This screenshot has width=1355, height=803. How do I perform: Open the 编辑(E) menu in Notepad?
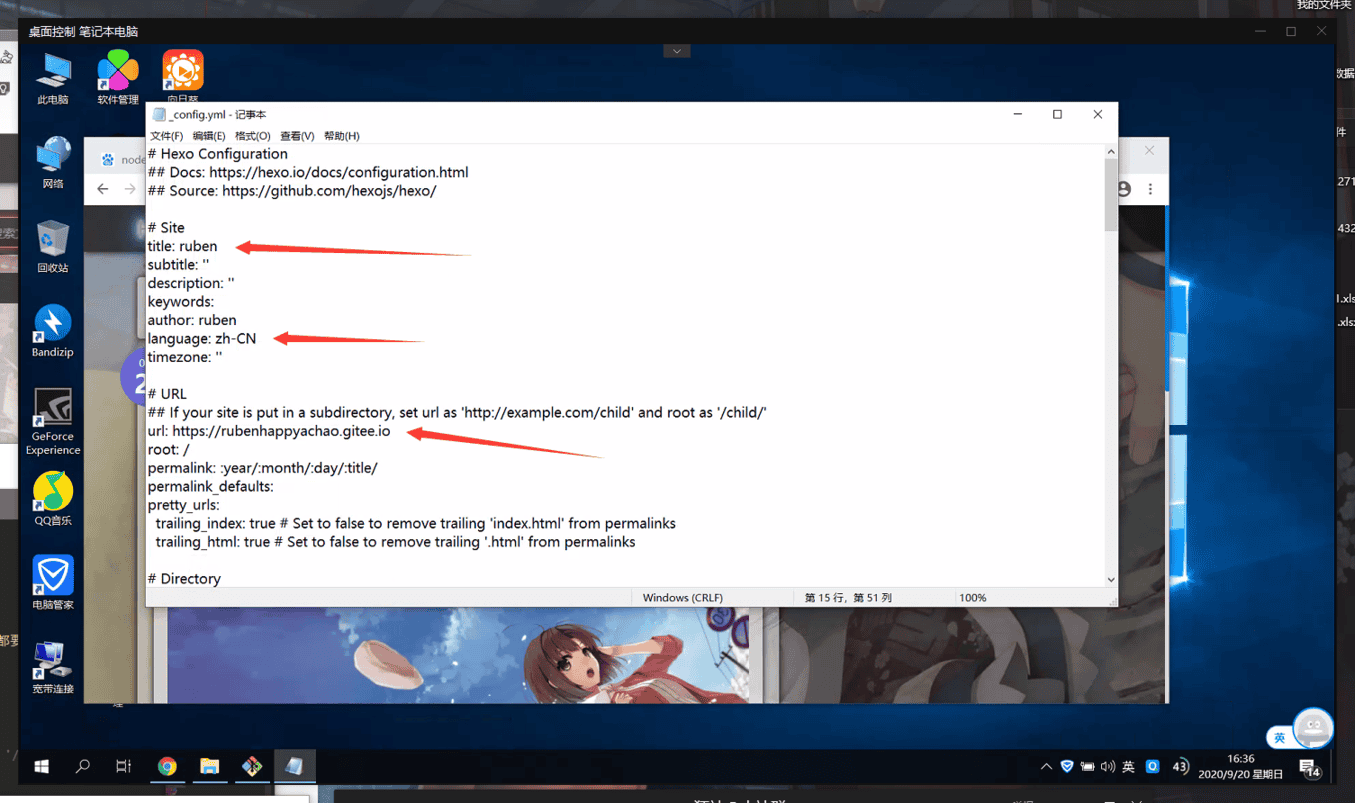click(209, 136)
